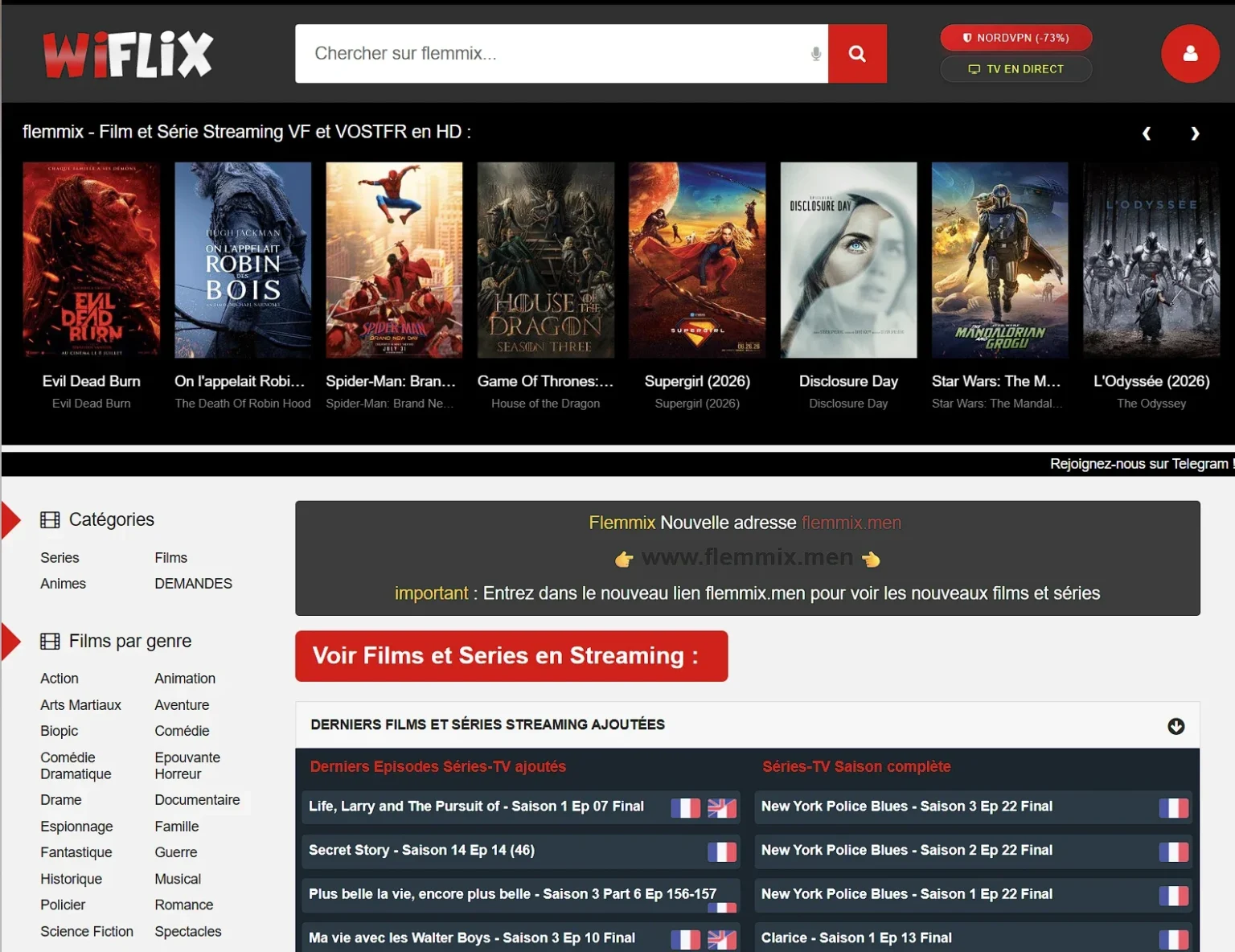Select the Science Fiction genre
Screen dimensions: 1235x952
point(87,932)
